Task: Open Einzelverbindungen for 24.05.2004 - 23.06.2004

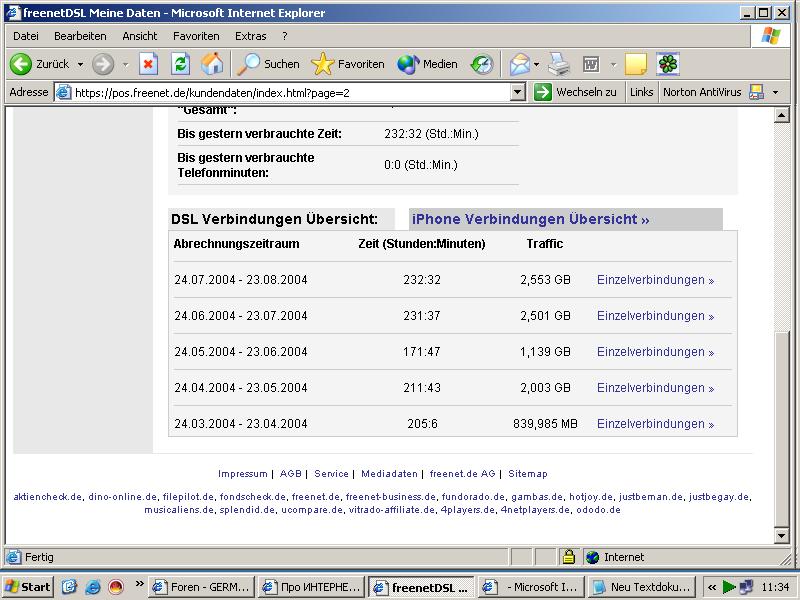Action: (x=656, y=352)
